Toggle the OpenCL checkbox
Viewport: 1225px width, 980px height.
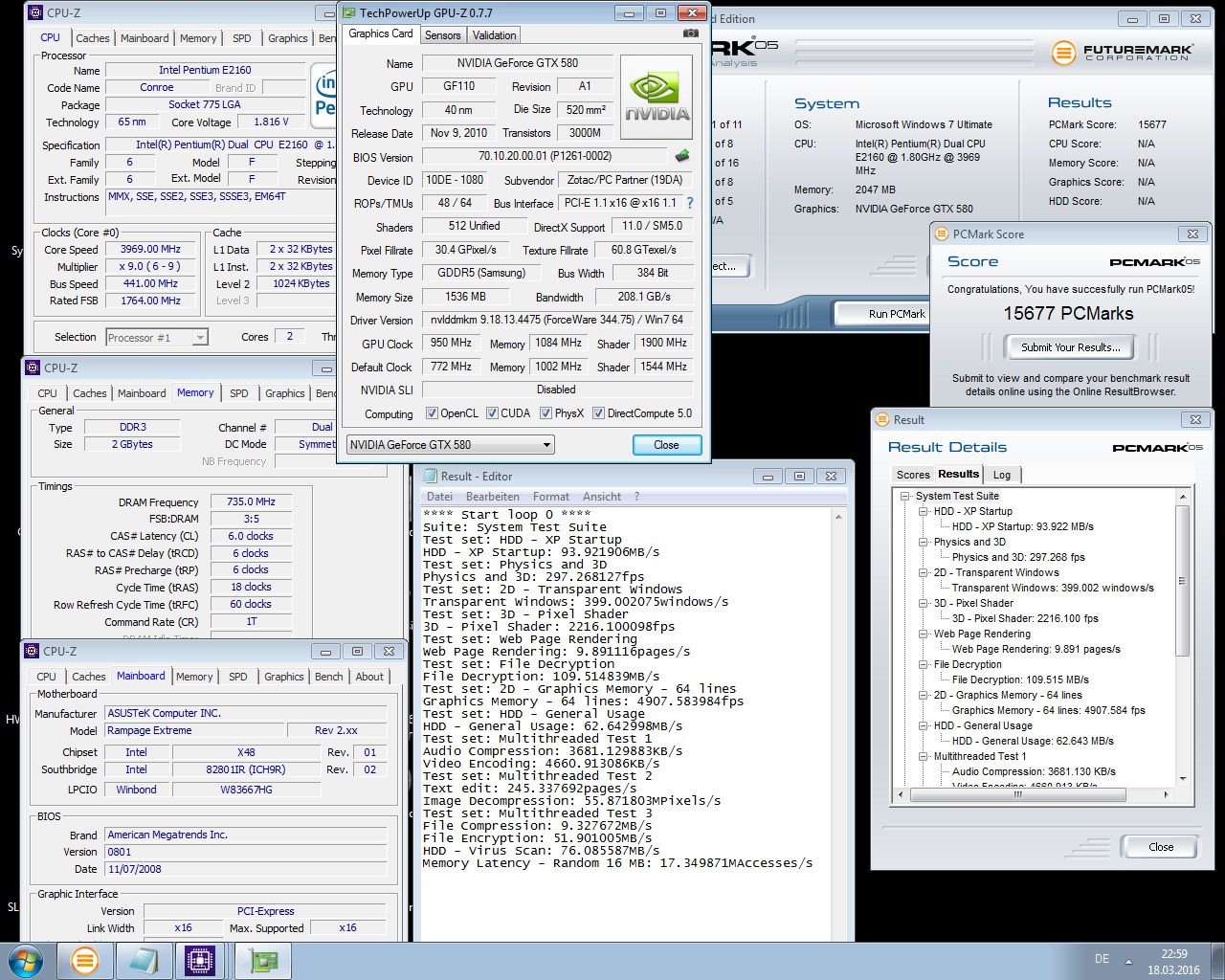pos(432,413)
